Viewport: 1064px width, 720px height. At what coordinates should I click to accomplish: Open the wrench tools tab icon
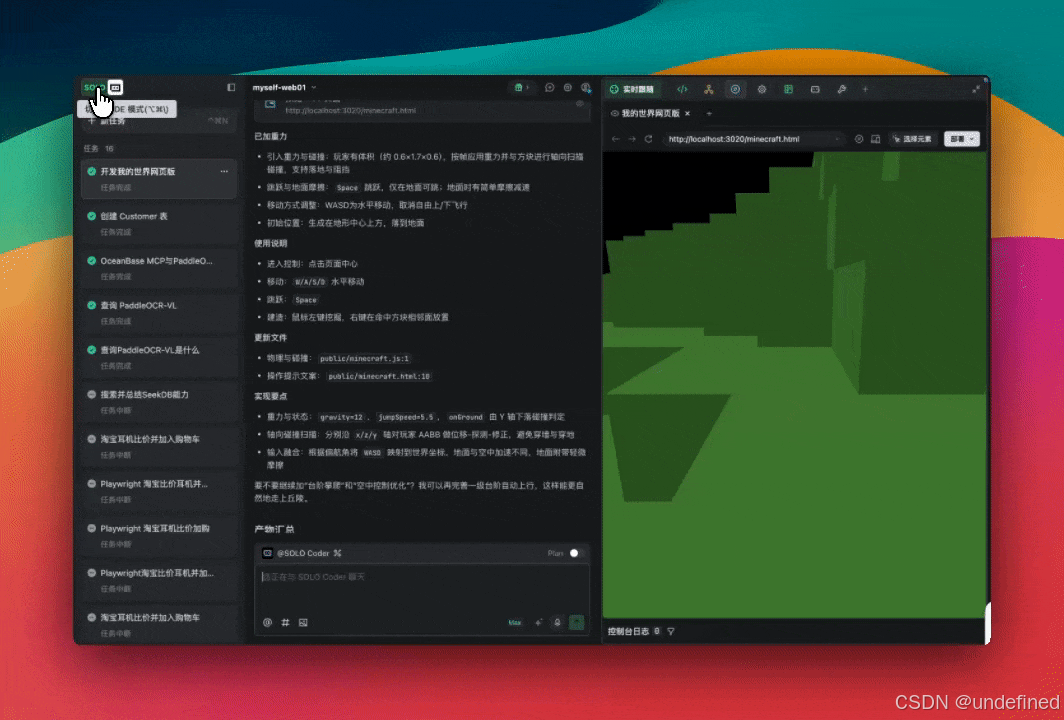coord(841,89)
